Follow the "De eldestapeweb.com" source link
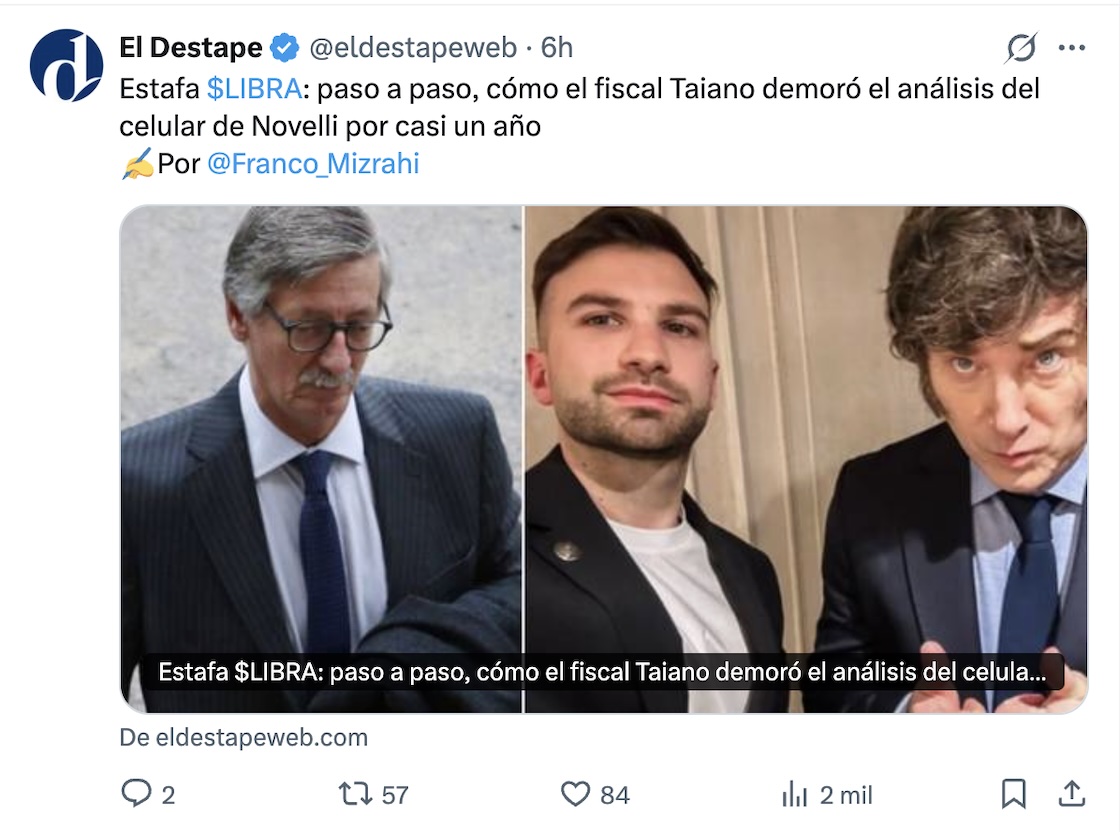Viewport: 1120px width, 832px height. coord(244,738)
